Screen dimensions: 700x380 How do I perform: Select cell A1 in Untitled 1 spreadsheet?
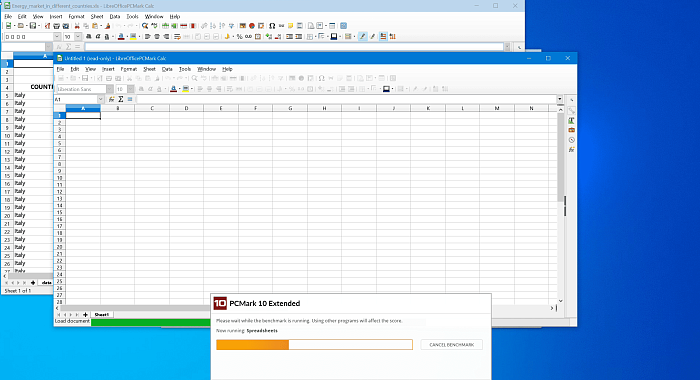click(x=83, y=116)
